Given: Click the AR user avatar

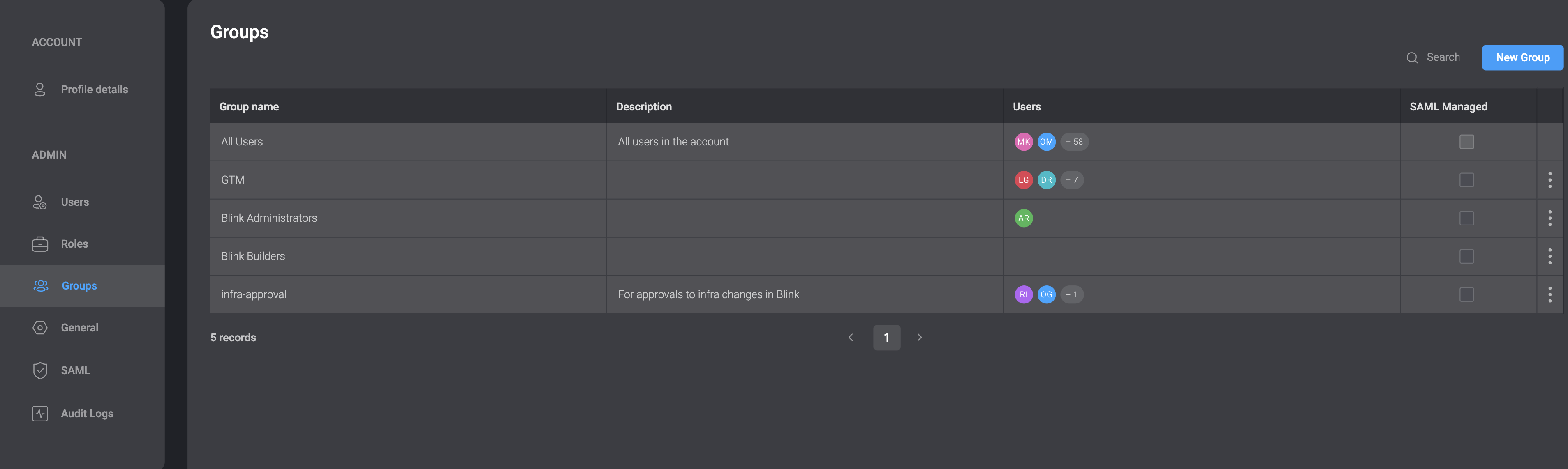Looking at the screenshot, I should coord(1023,218).
